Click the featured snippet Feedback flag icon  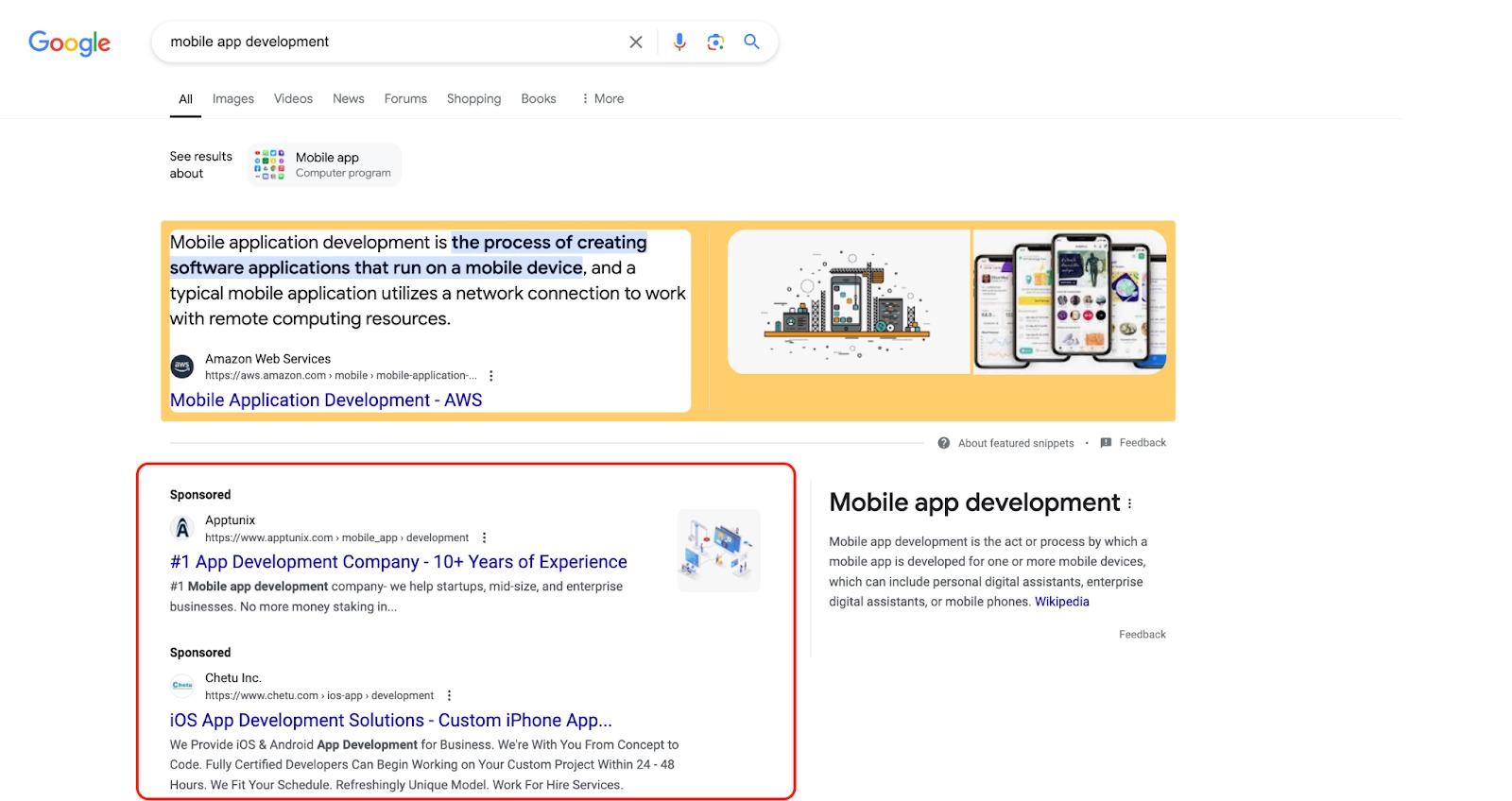click(x=1106, y=443)
